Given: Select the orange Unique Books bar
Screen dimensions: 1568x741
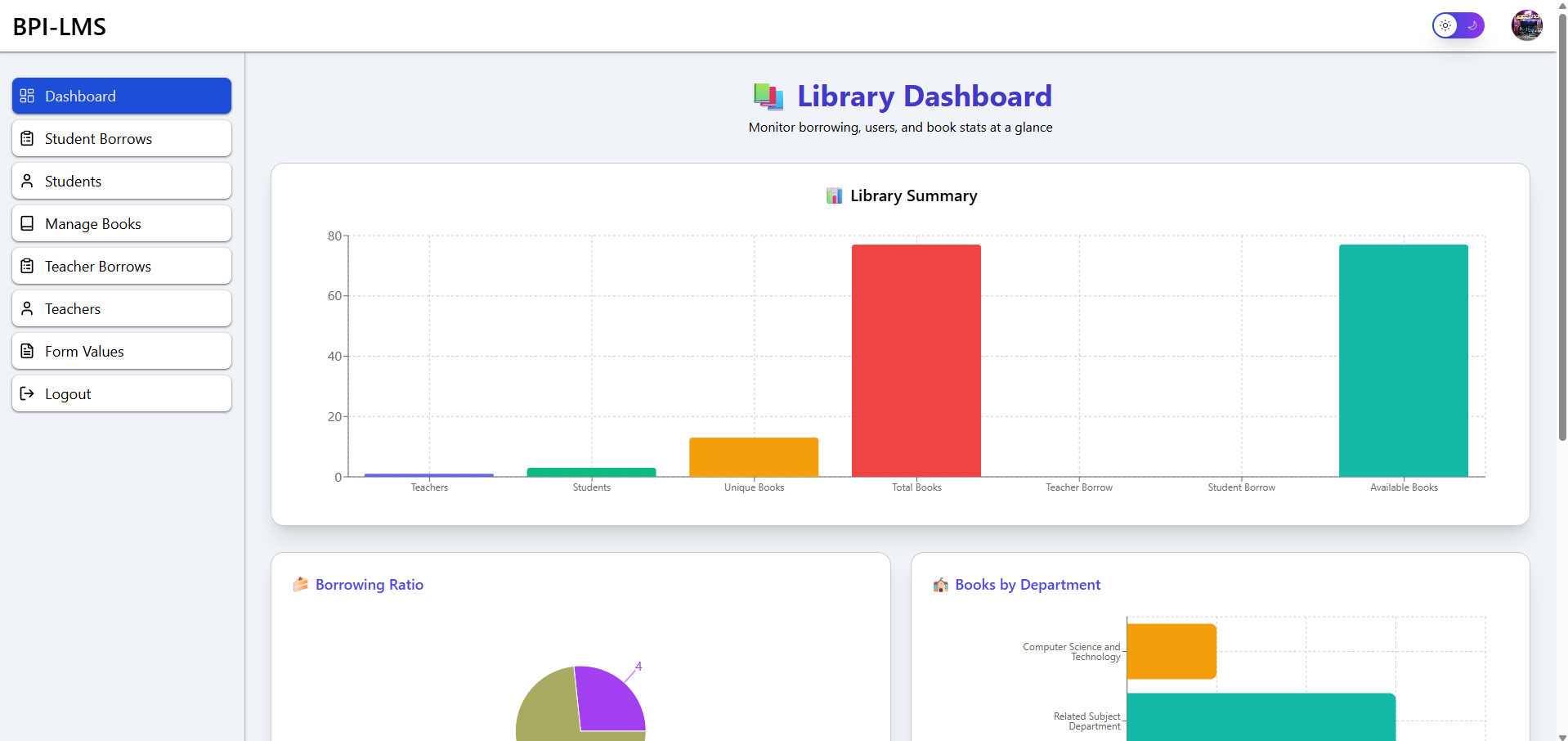Looking at the screenshot, I should pyautogui.click(x=754, y=457).
